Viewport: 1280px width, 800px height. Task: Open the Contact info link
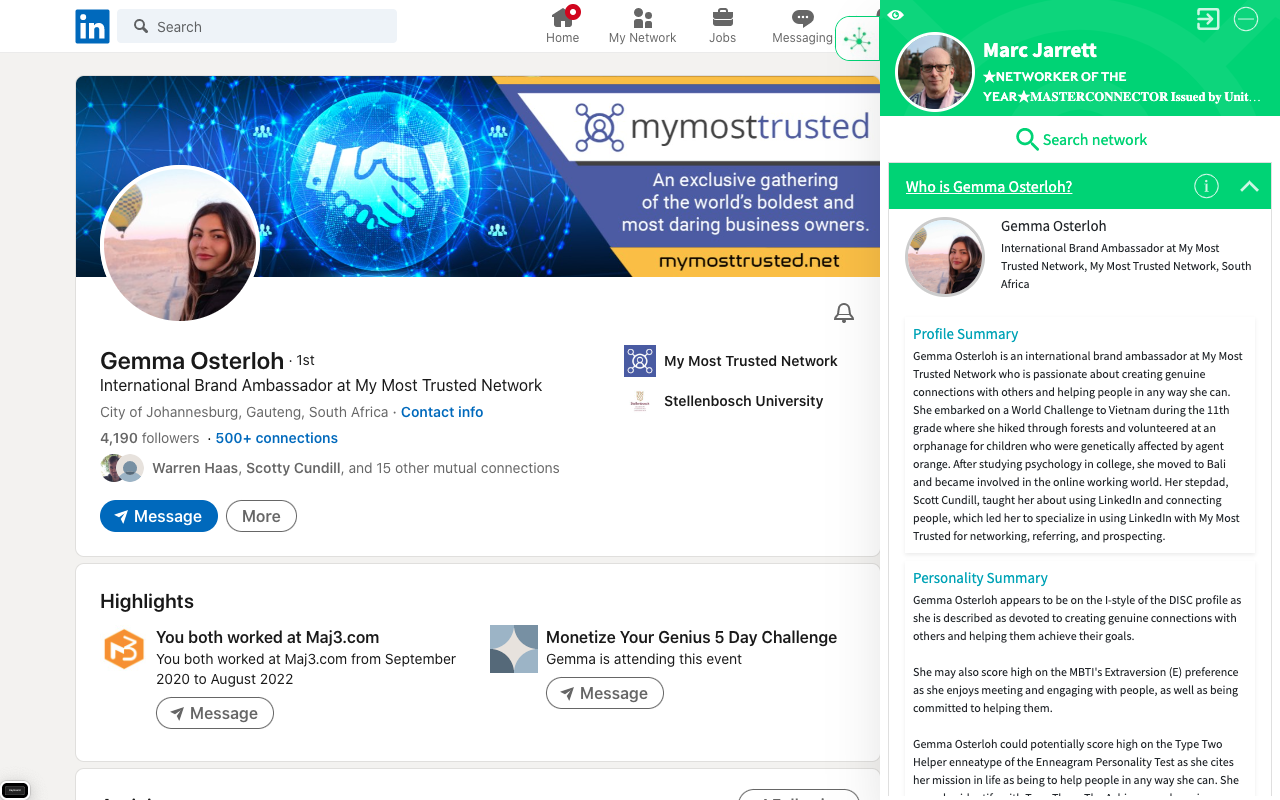pyautogui.click(x=442, y=412)
